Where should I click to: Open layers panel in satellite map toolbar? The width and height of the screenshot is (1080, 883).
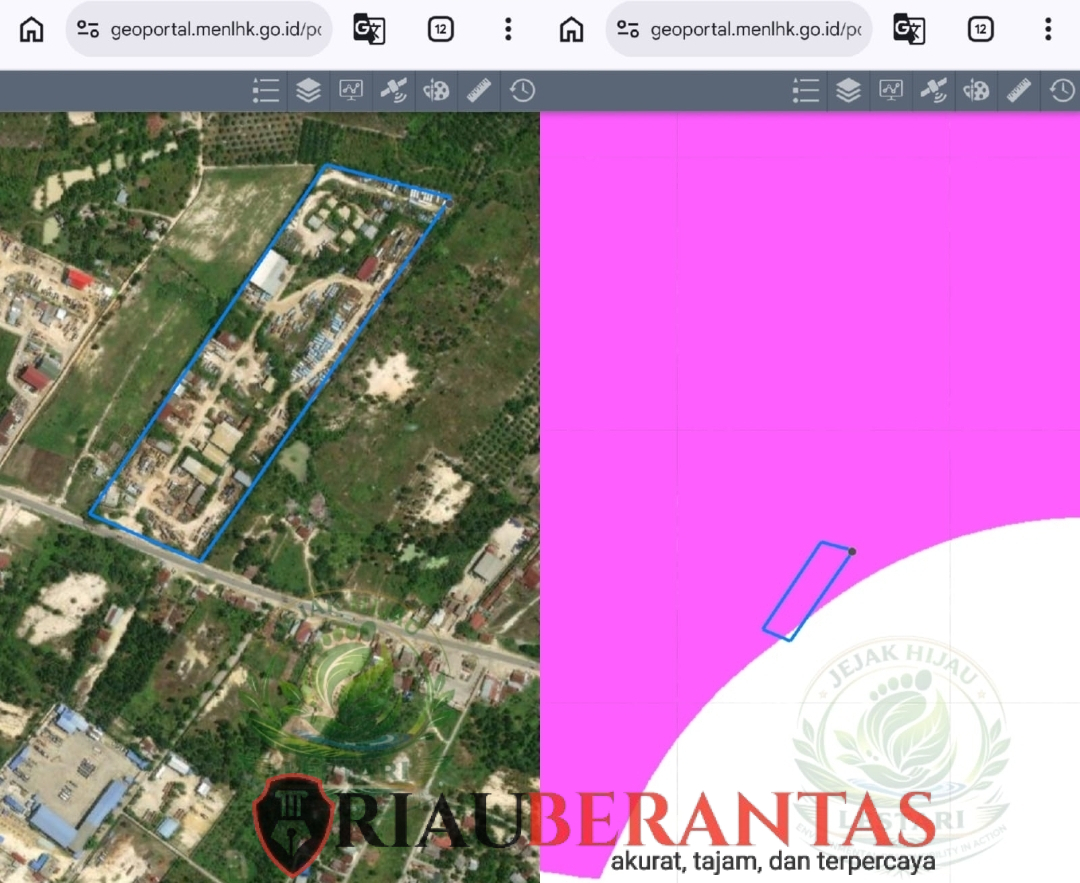[308, 91]
